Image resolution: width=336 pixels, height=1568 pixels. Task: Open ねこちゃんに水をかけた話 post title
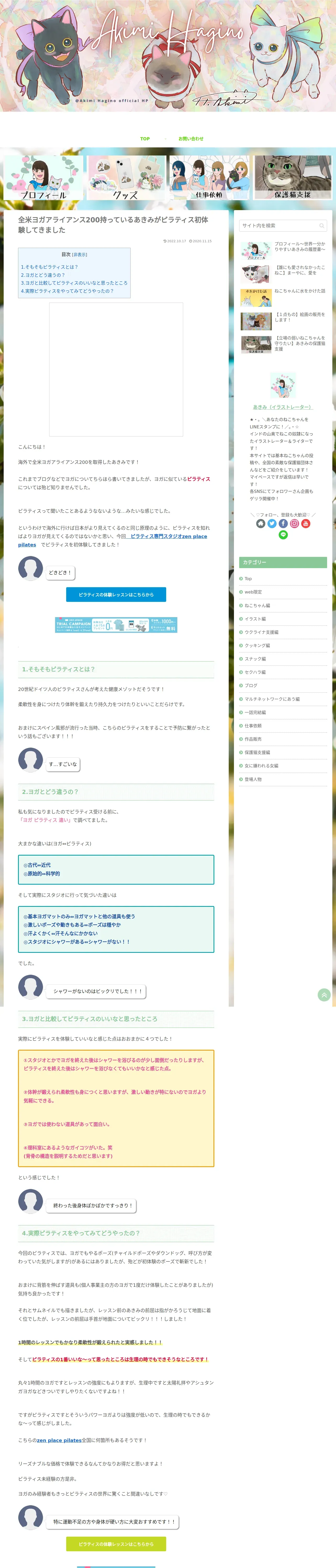pyautogui.click(x=300, y=291)
